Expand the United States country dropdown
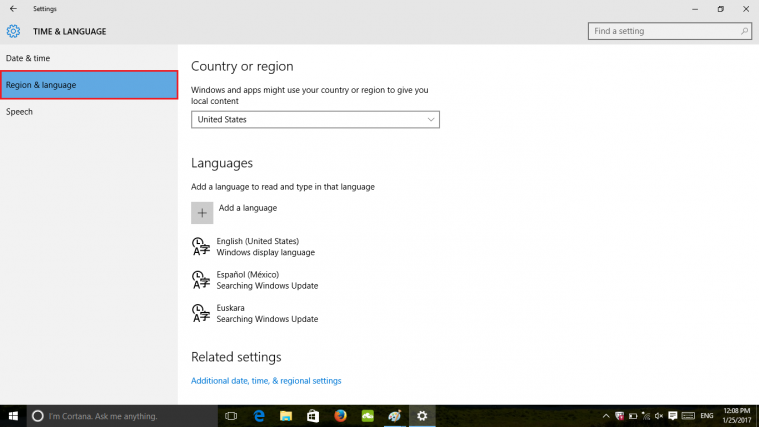759x427 pixels. click(x=315, y=120)
